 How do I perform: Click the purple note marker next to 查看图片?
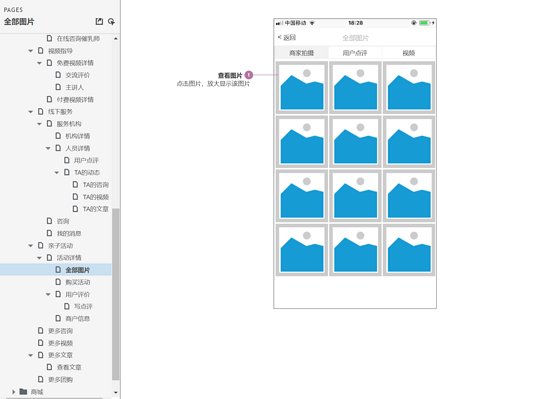tap(249, 75)
